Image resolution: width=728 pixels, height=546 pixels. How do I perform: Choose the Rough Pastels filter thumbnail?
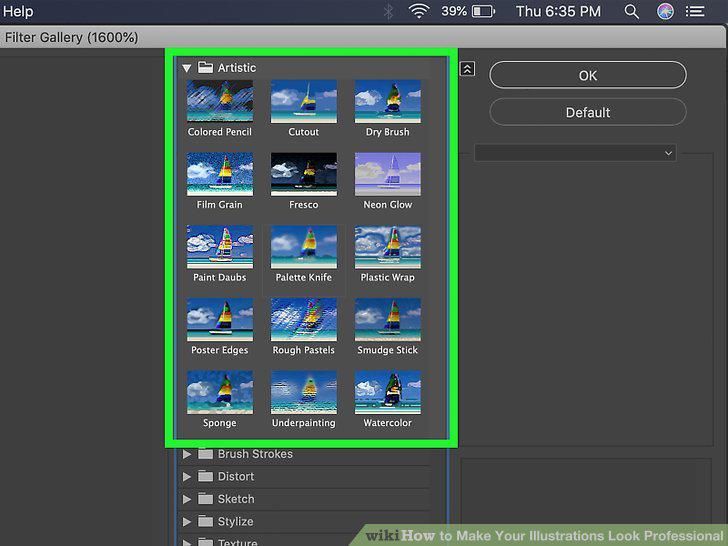tap(304, 319)
